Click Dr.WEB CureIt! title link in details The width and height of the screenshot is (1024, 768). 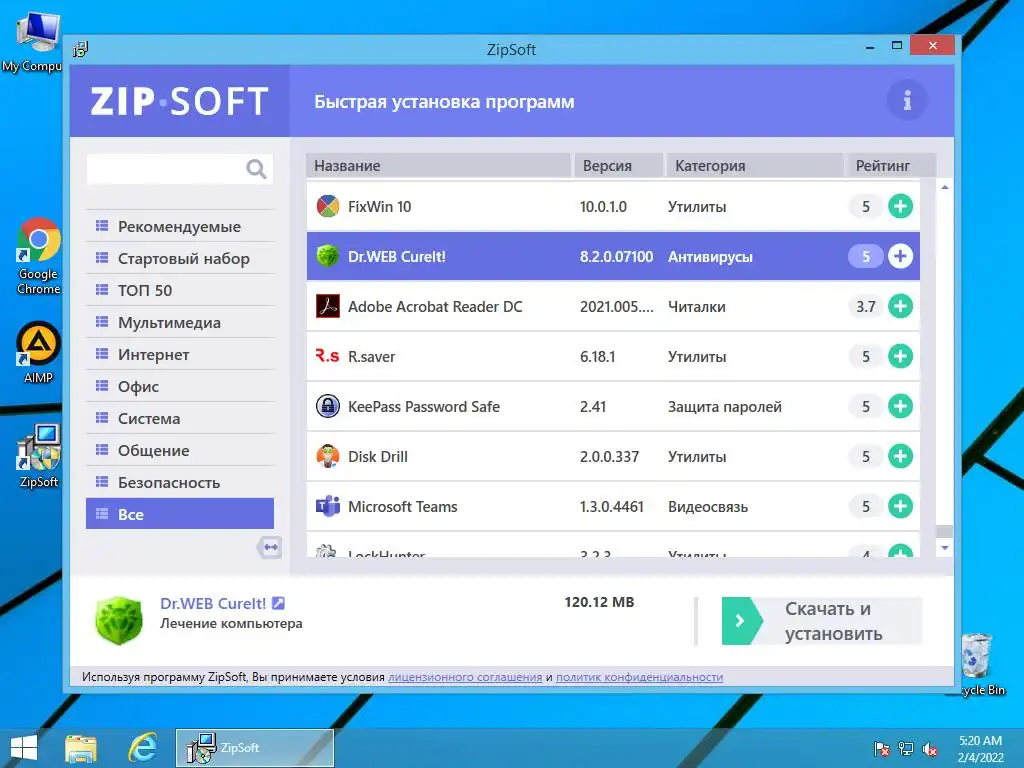point(213,603)
